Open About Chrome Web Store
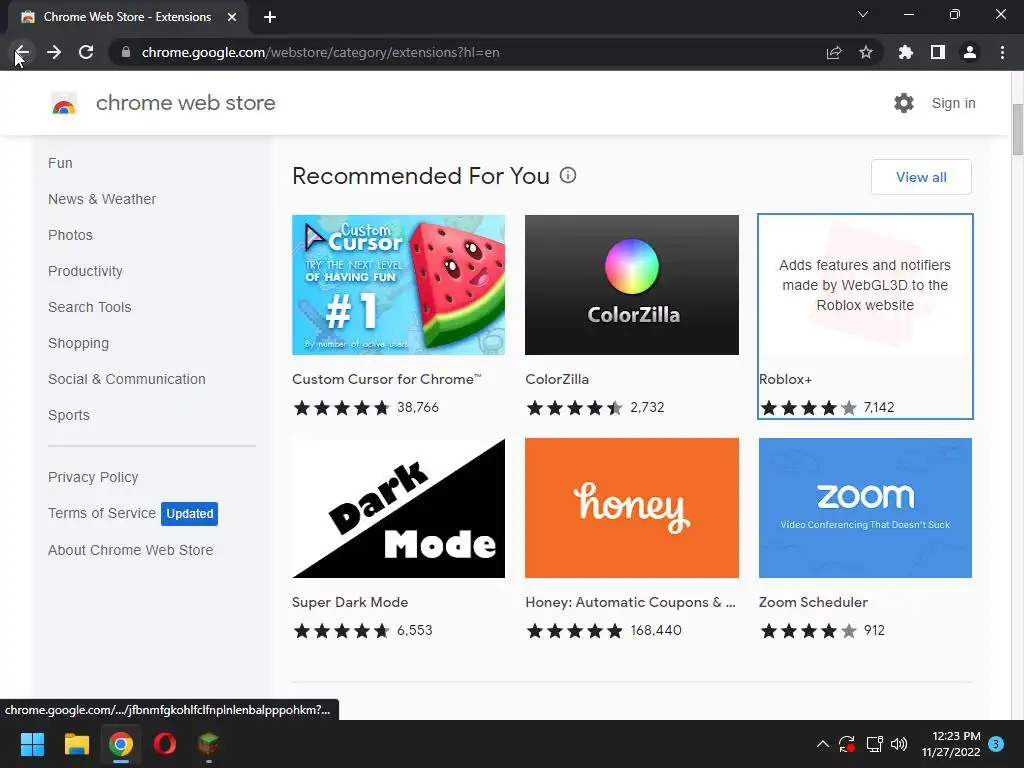 131,550
